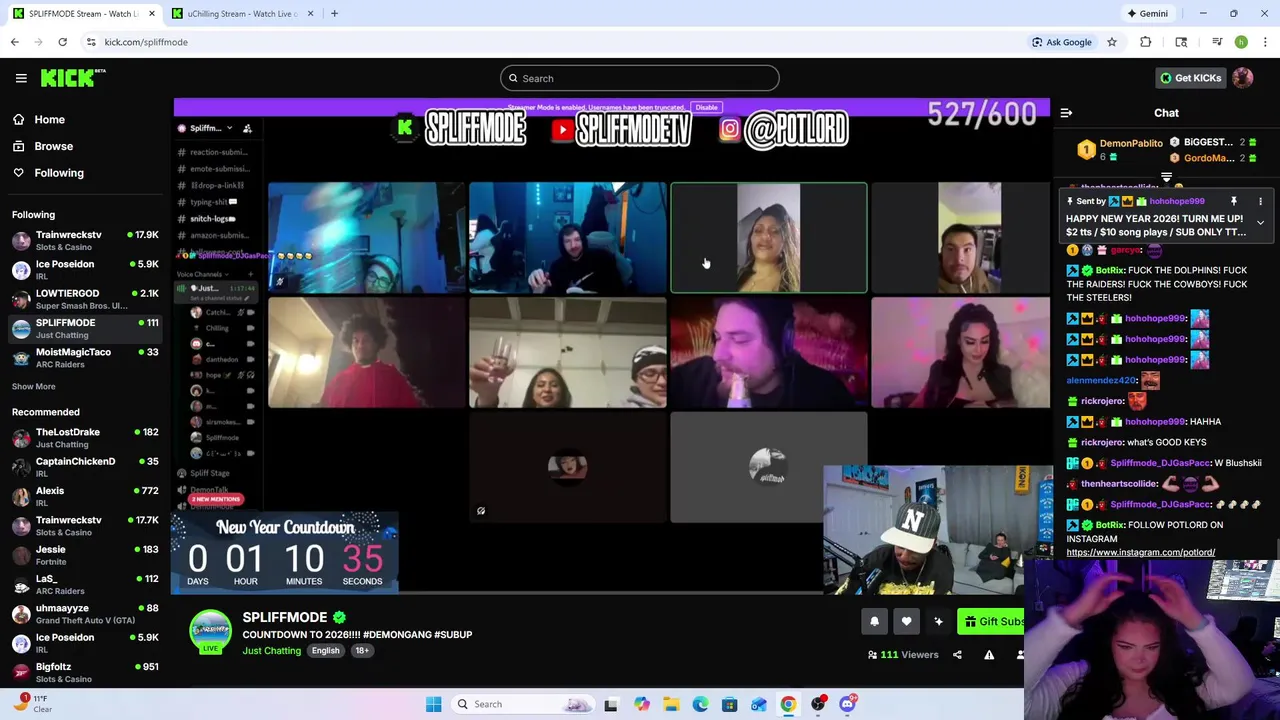Open potlord Instagram link in chat
This screenshot has height=720, width=1280.
pyautogui.click(x=1140, y=552)
